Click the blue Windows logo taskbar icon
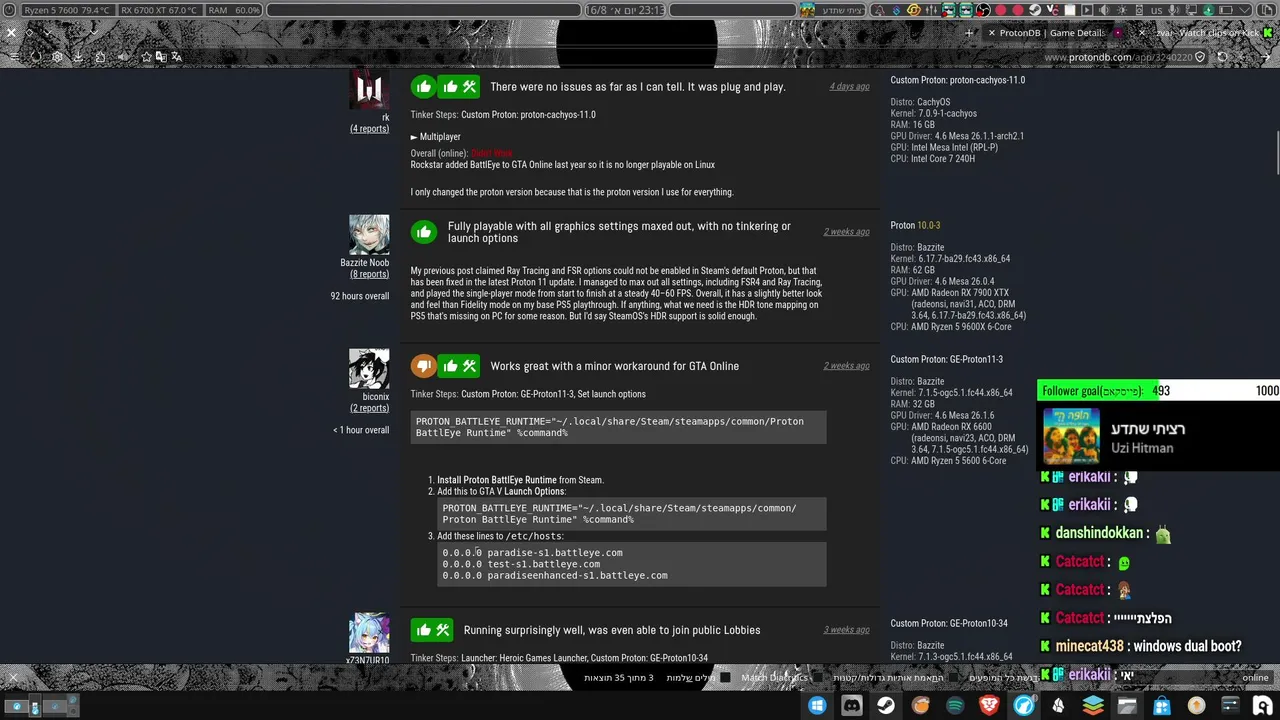 point(817,705)
